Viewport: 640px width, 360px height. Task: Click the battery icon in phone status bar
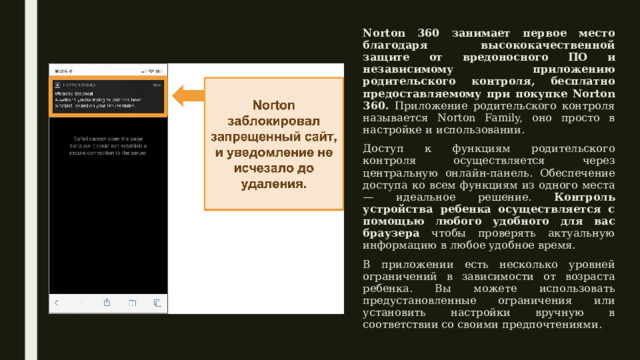(159, 71)
